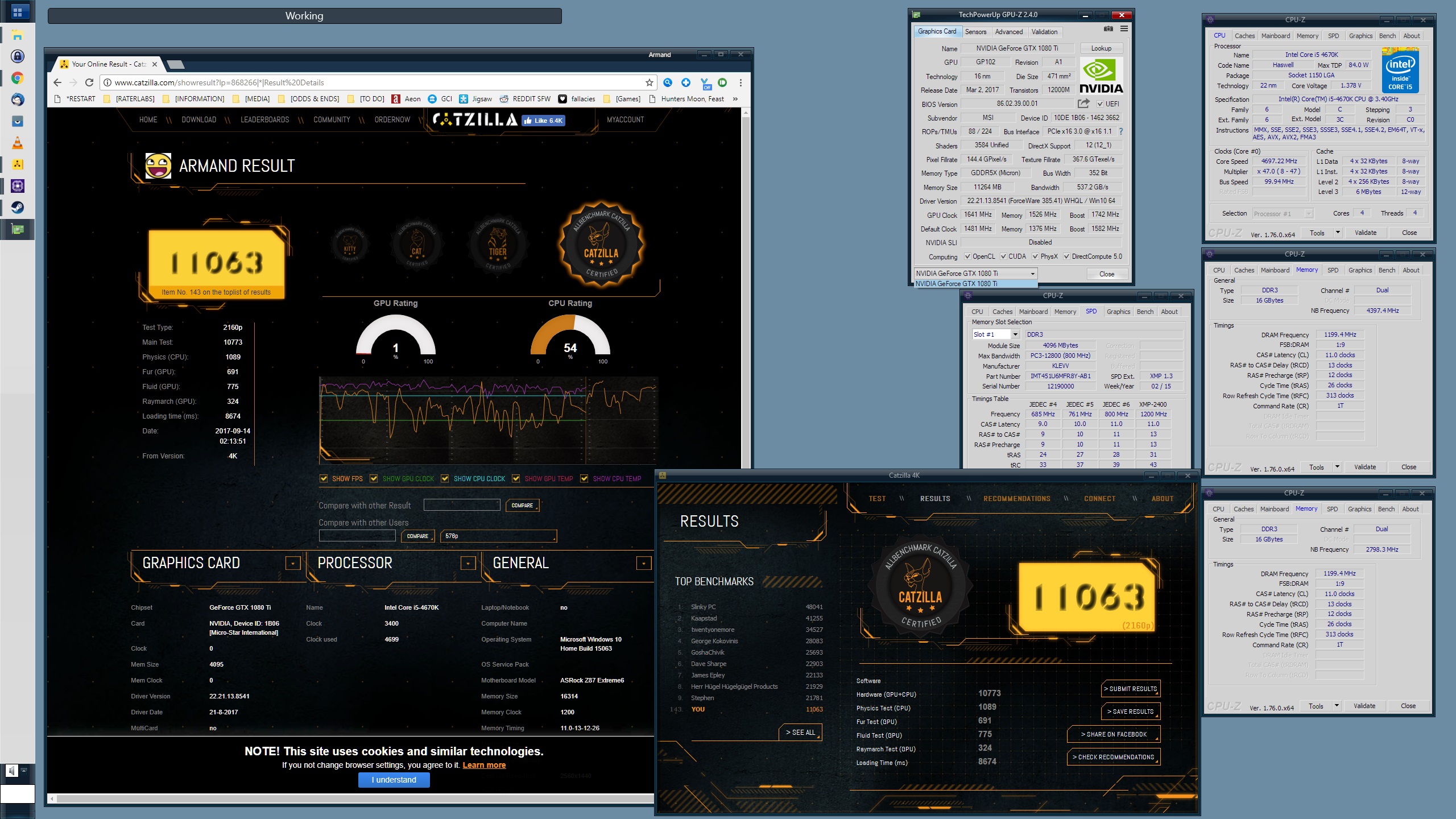This screenshot has height=819, width=1456.
Task: Open the purple CPU-Z chip icon in the taskbar
Action: [x=18, y=186]
